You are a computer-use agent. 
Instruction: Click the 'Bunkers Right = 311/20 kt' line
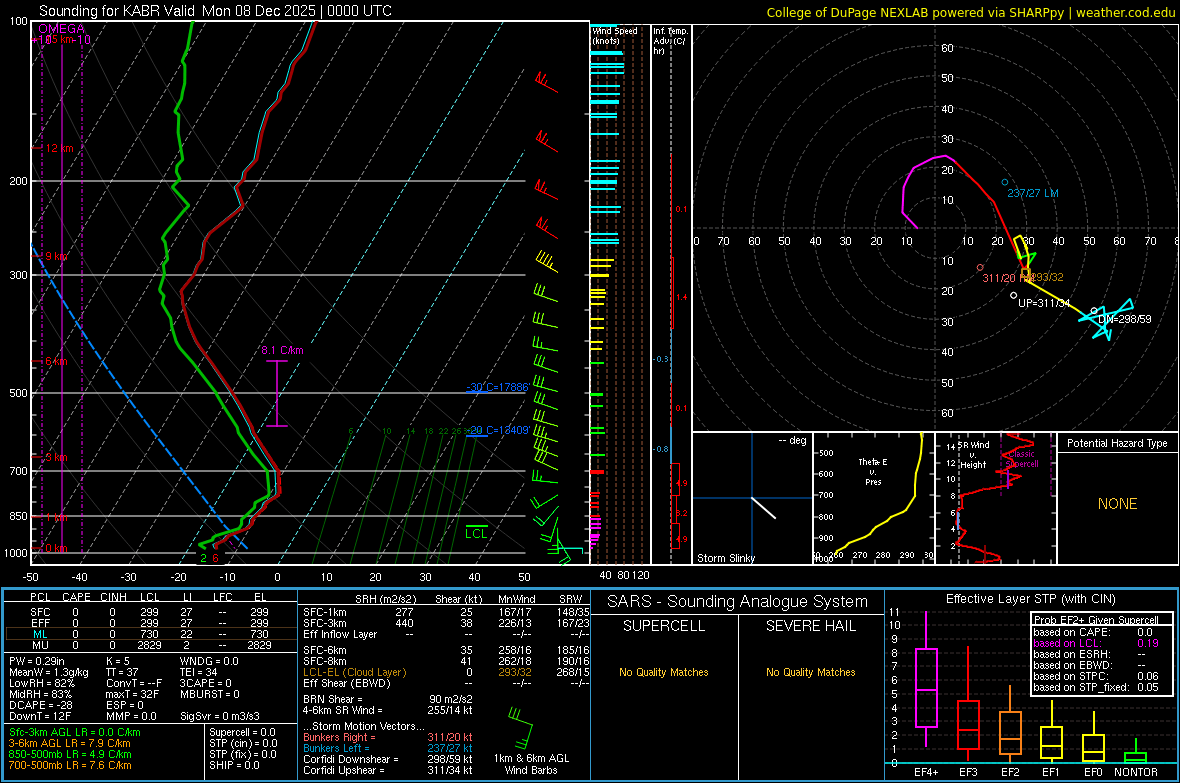tap(388, 737)
